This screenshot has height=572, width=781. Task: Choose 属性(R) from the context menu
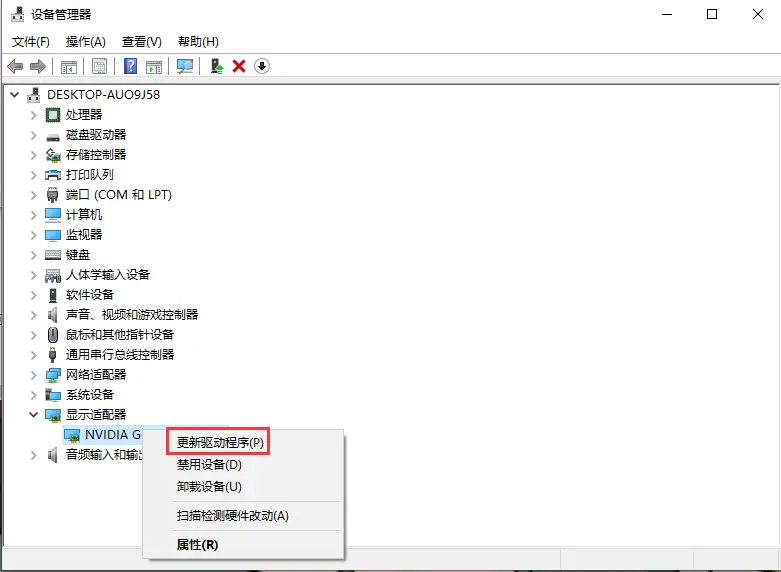coord(197,545)
